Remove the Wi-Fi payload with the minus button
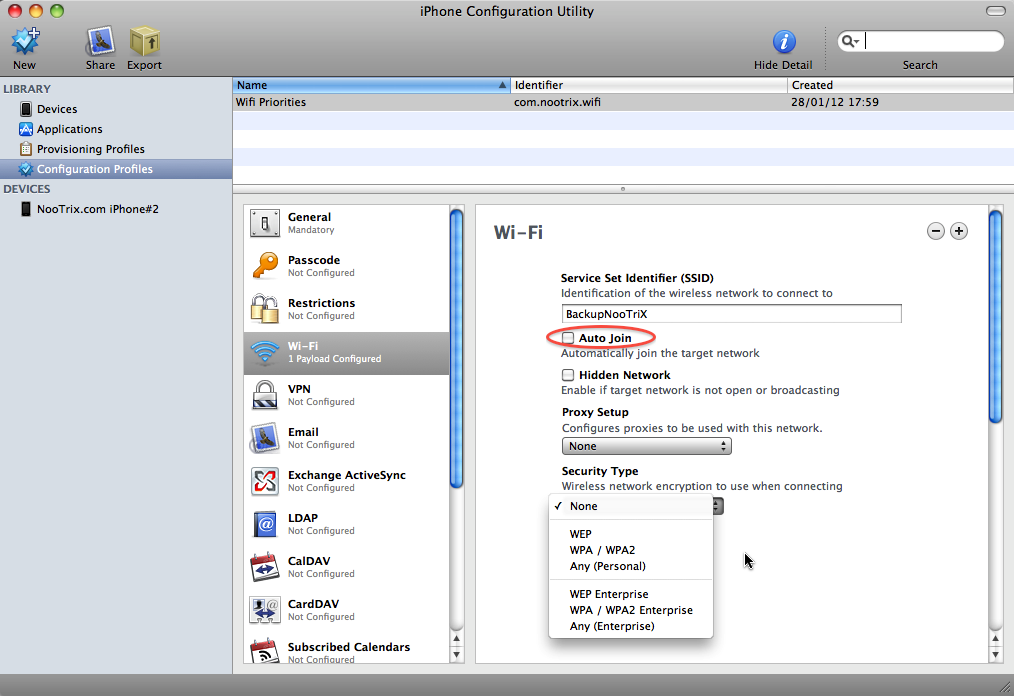Image resolution: width=1014 pixels, height=696 pixels. click(x=936, y=231)
